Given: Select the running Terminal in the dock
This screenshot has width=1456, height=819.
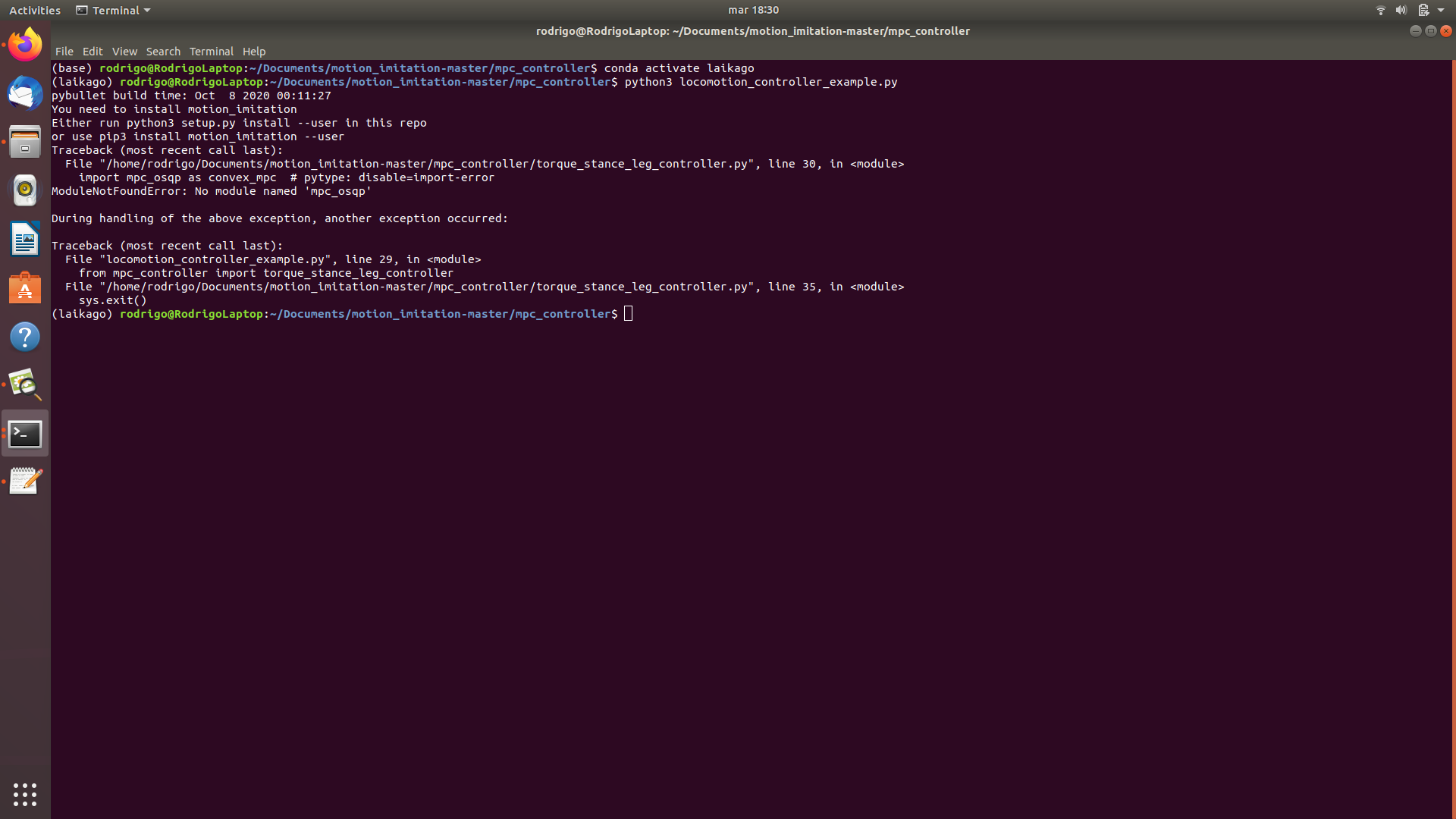Looking at the screenshot, I should 25,433.
